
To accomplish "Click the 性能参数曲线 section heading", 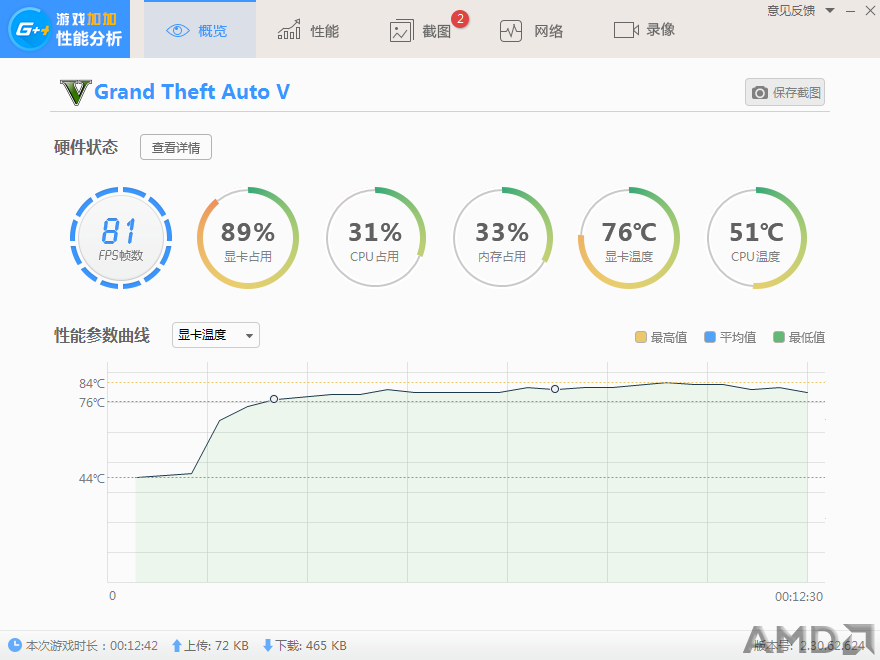I will point(102,336).
